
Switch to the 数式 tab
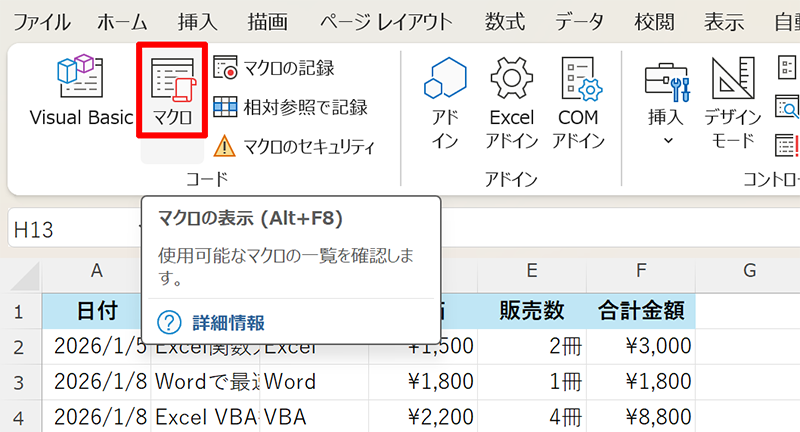pyautogui.click(x=506, y=22)
